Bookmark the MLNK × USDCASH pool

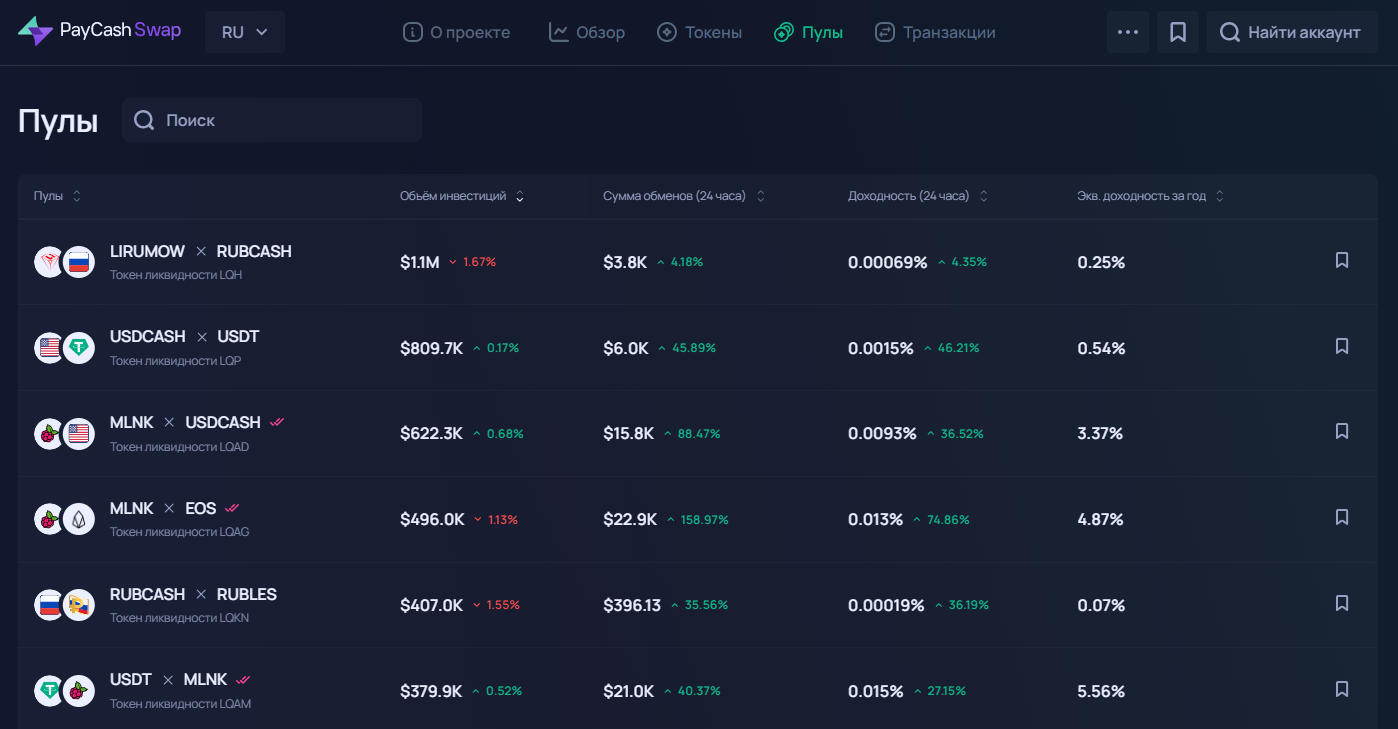coord(1342,431)
